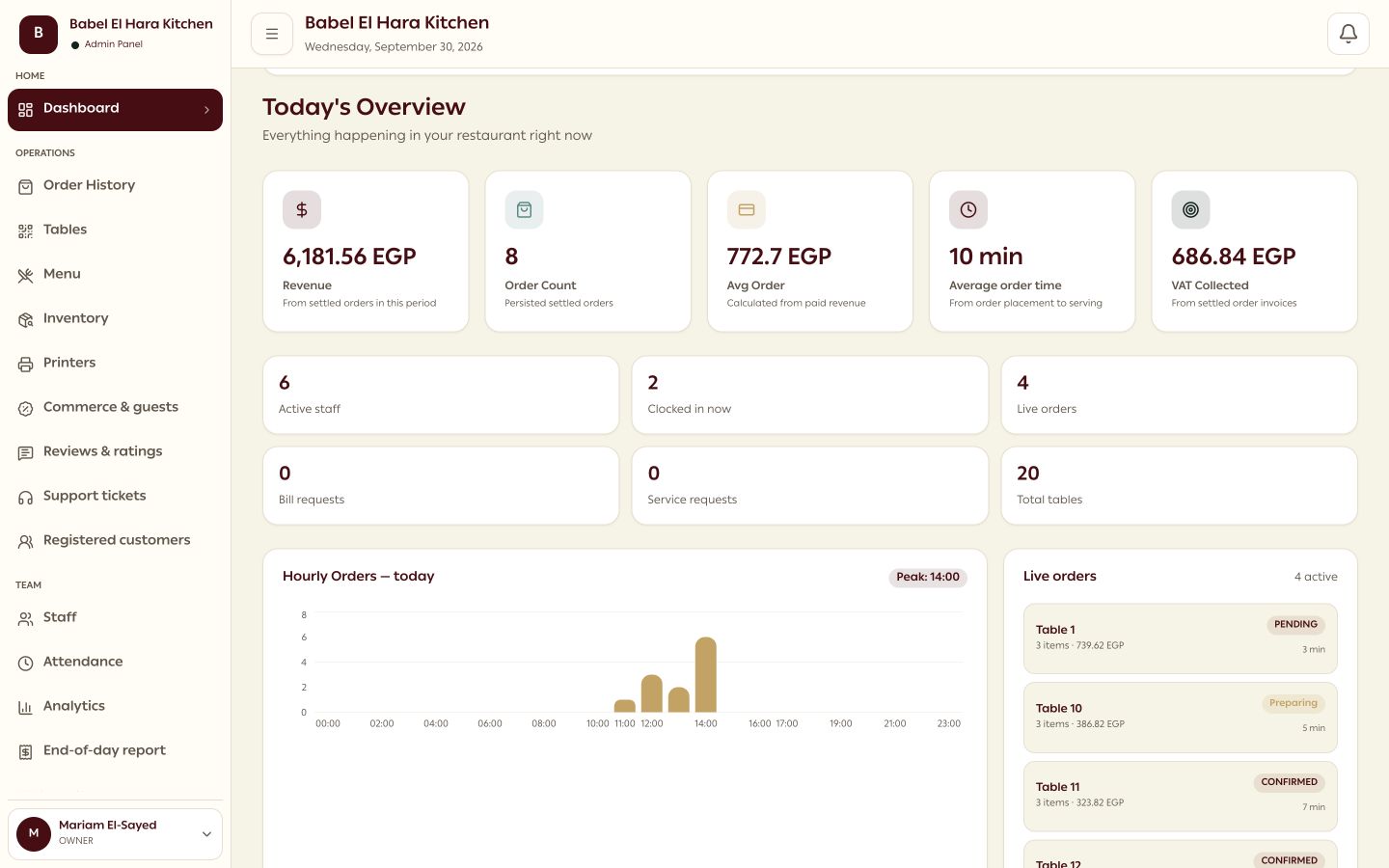1389x868 pixels.
Task: Click the Analytics bar chart icon
Action: point(26,708)
